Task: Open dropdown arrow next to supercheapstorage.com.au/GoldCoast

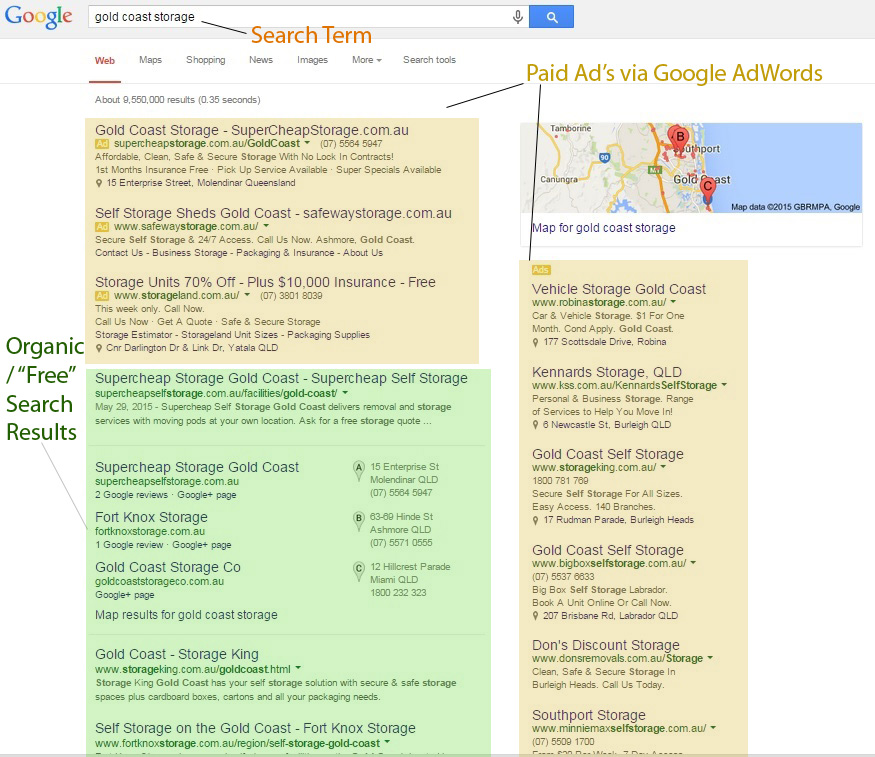Action: pos(307,143)
